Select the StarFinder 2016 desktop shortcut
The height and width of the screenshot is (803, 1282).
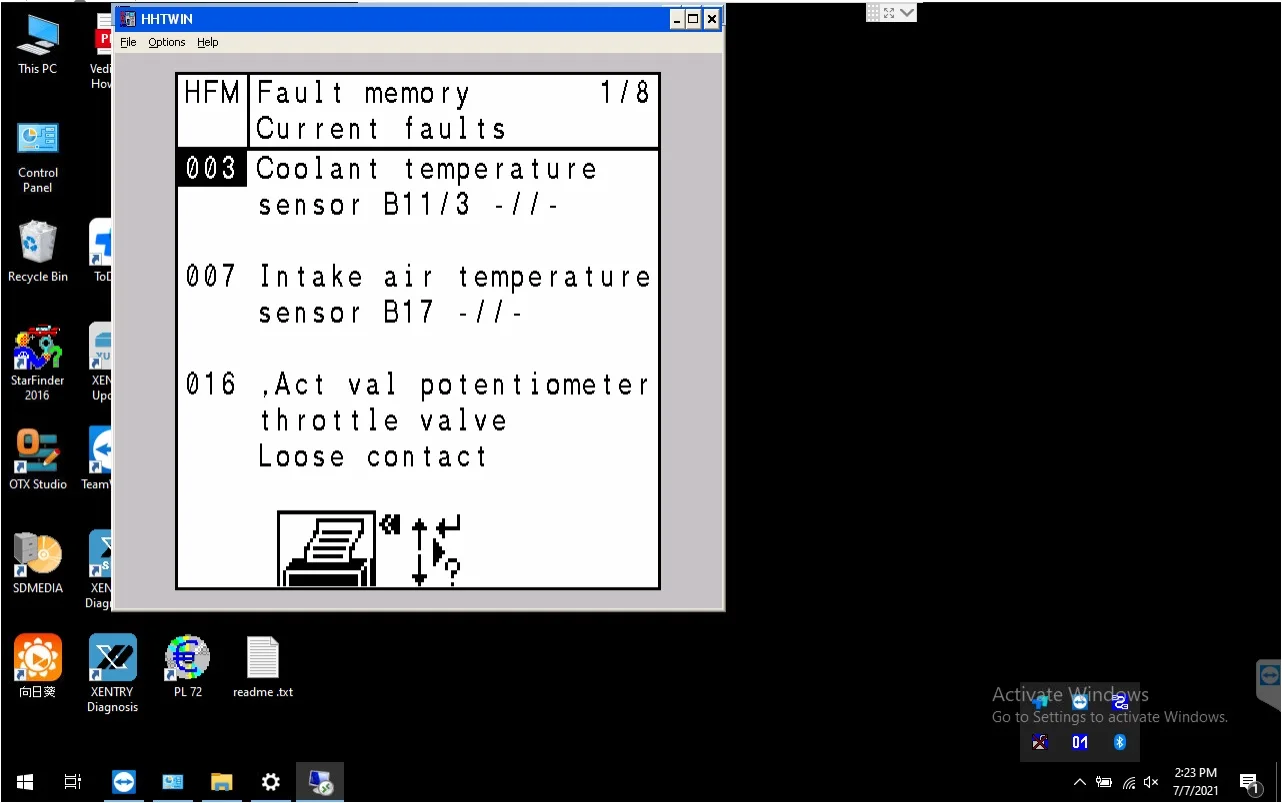38,364
